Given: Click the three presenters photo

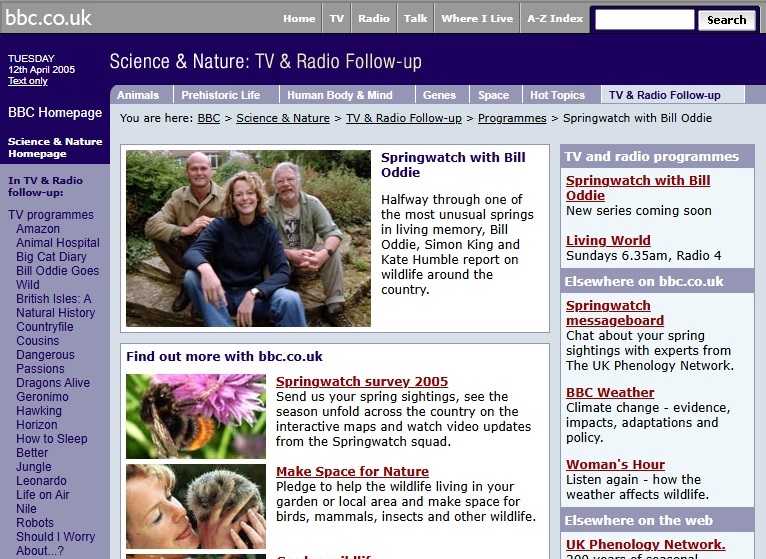Looking at the screenshot, I should point(248,238).
